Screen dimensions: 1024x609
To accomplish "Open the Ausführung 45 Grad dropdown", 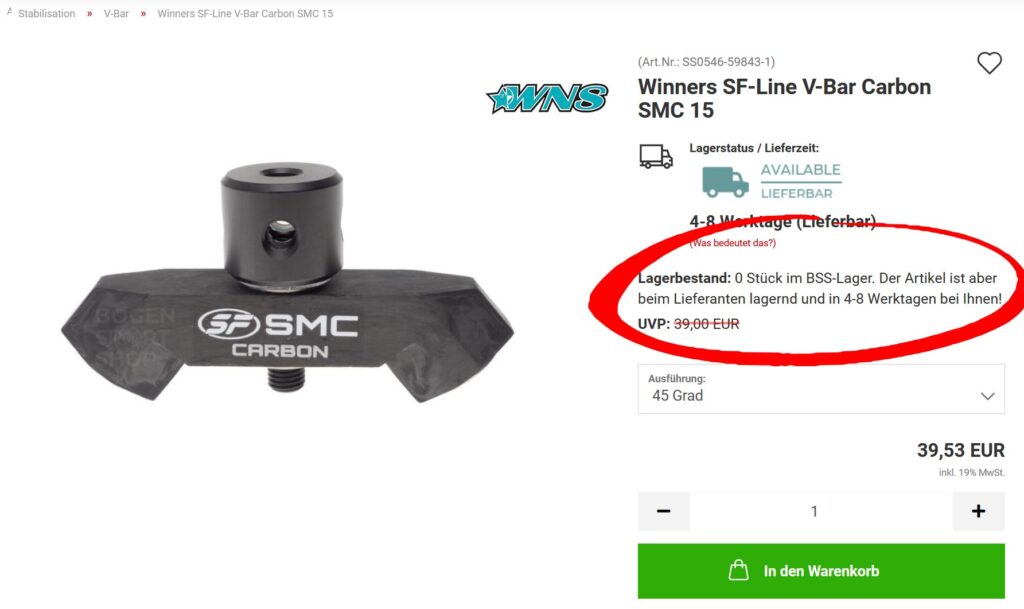I will (x=821, y=389).
